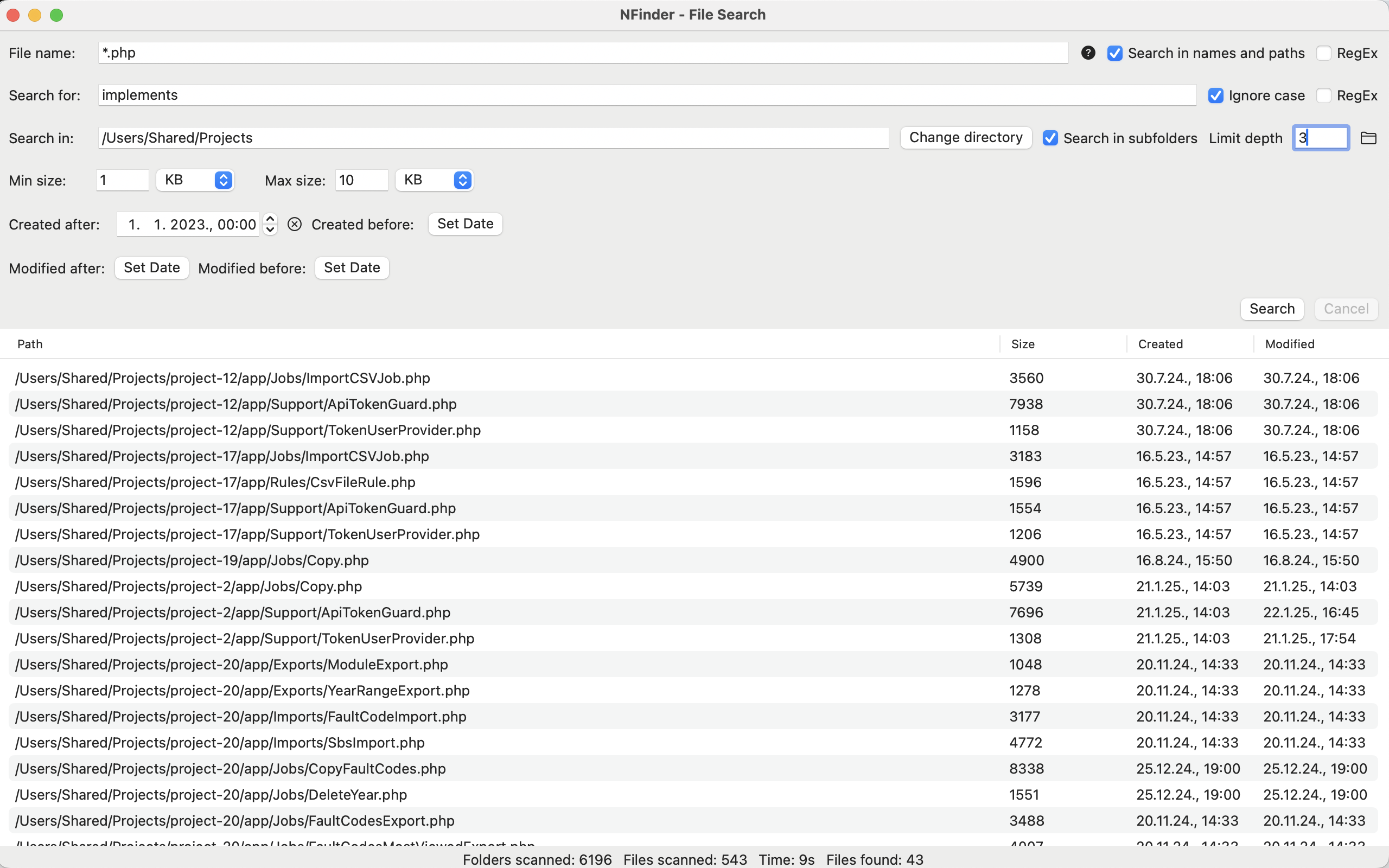Select project-20 YearRangeExport.php row

[x=693, y=690]
